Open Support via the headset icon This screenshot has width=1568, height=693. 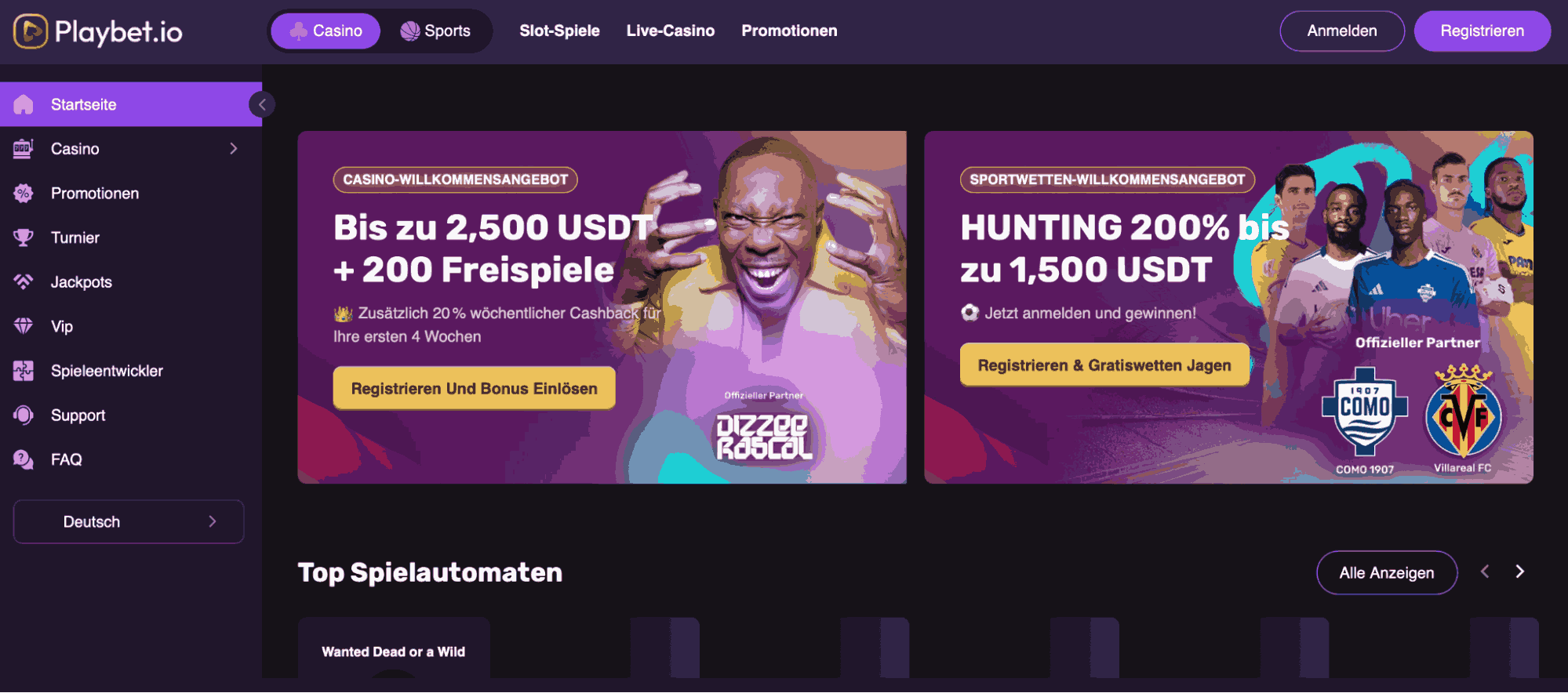pos(24,415)
